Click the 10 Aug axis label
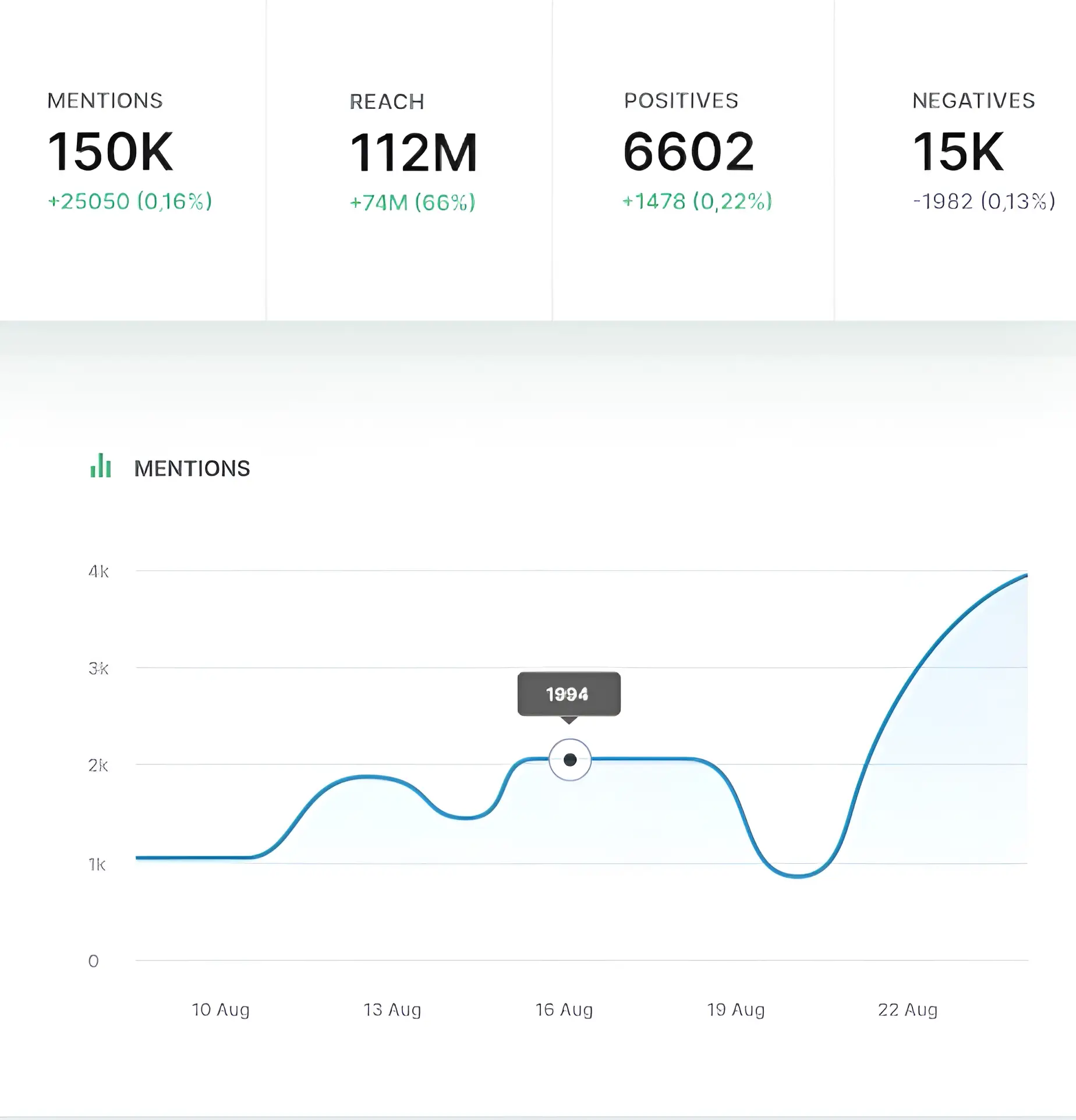The image size is (1076, 1120). pos(221,1009)
